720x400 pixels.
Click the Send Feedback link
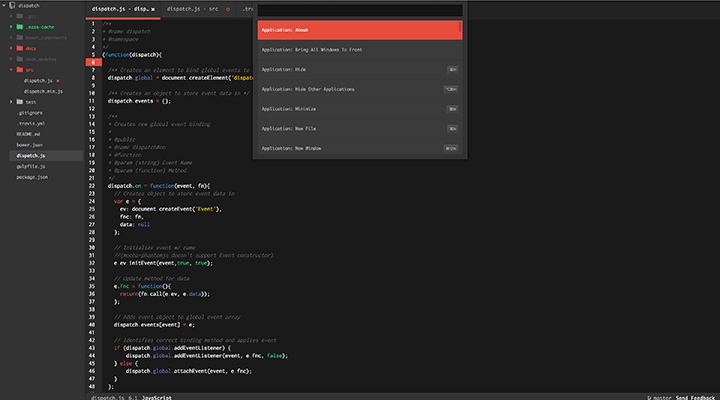point(695,398)
